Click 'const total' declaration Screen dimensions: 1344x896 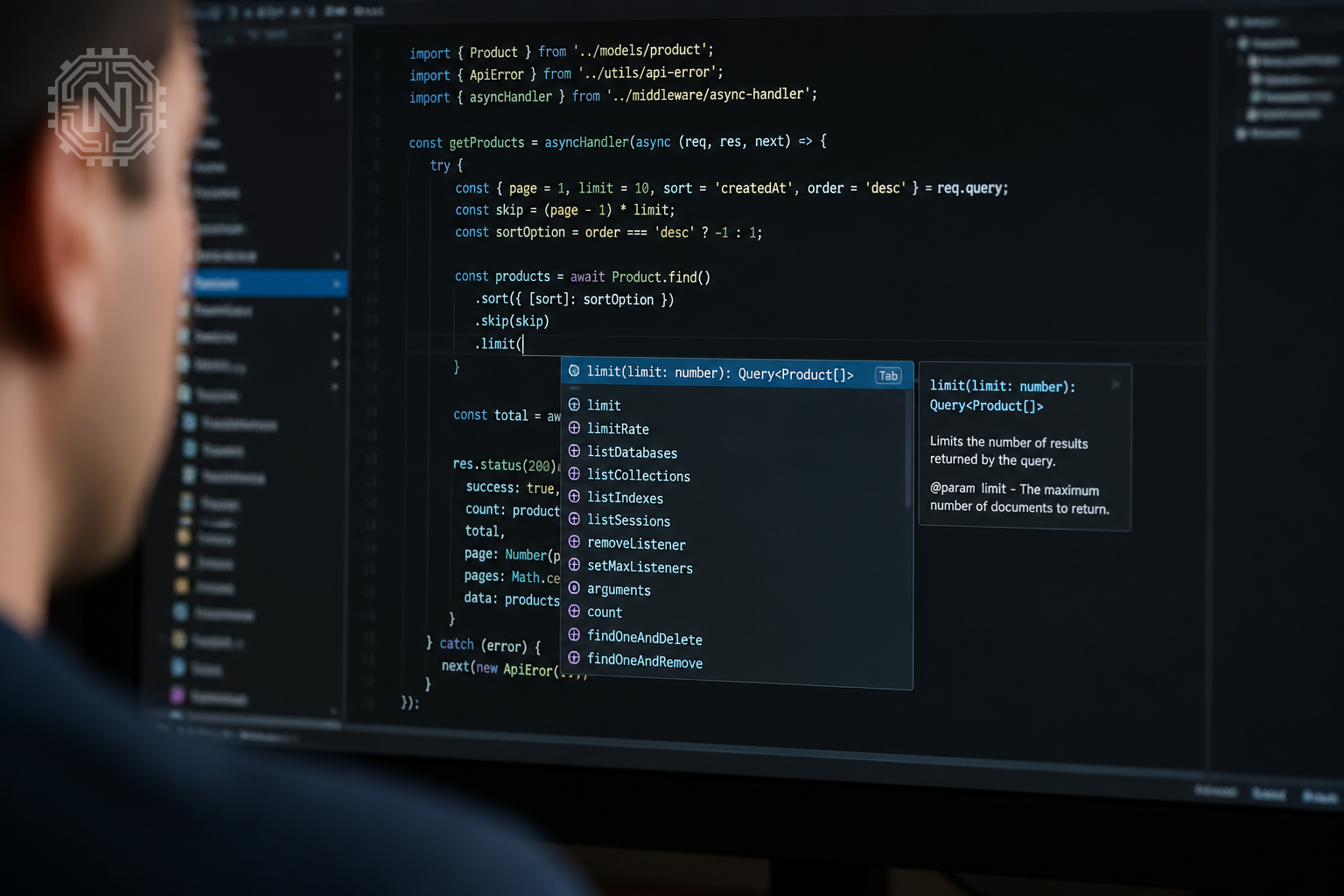[490, 415]
